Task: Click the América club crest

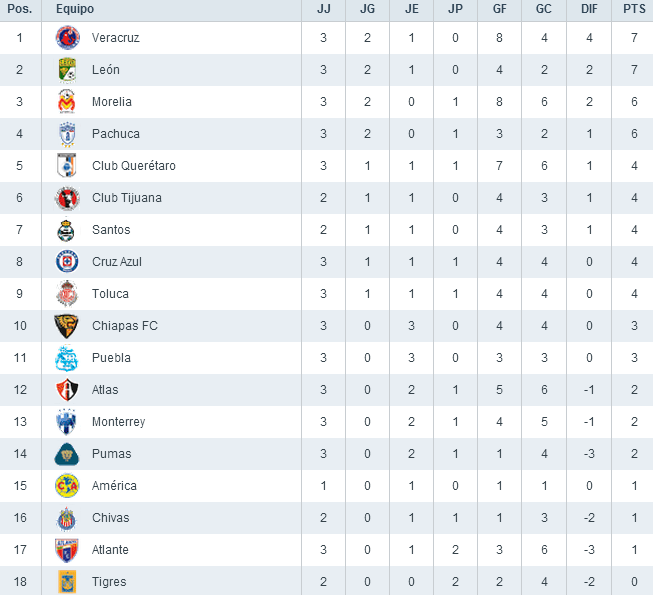Action: click(68, 486)
